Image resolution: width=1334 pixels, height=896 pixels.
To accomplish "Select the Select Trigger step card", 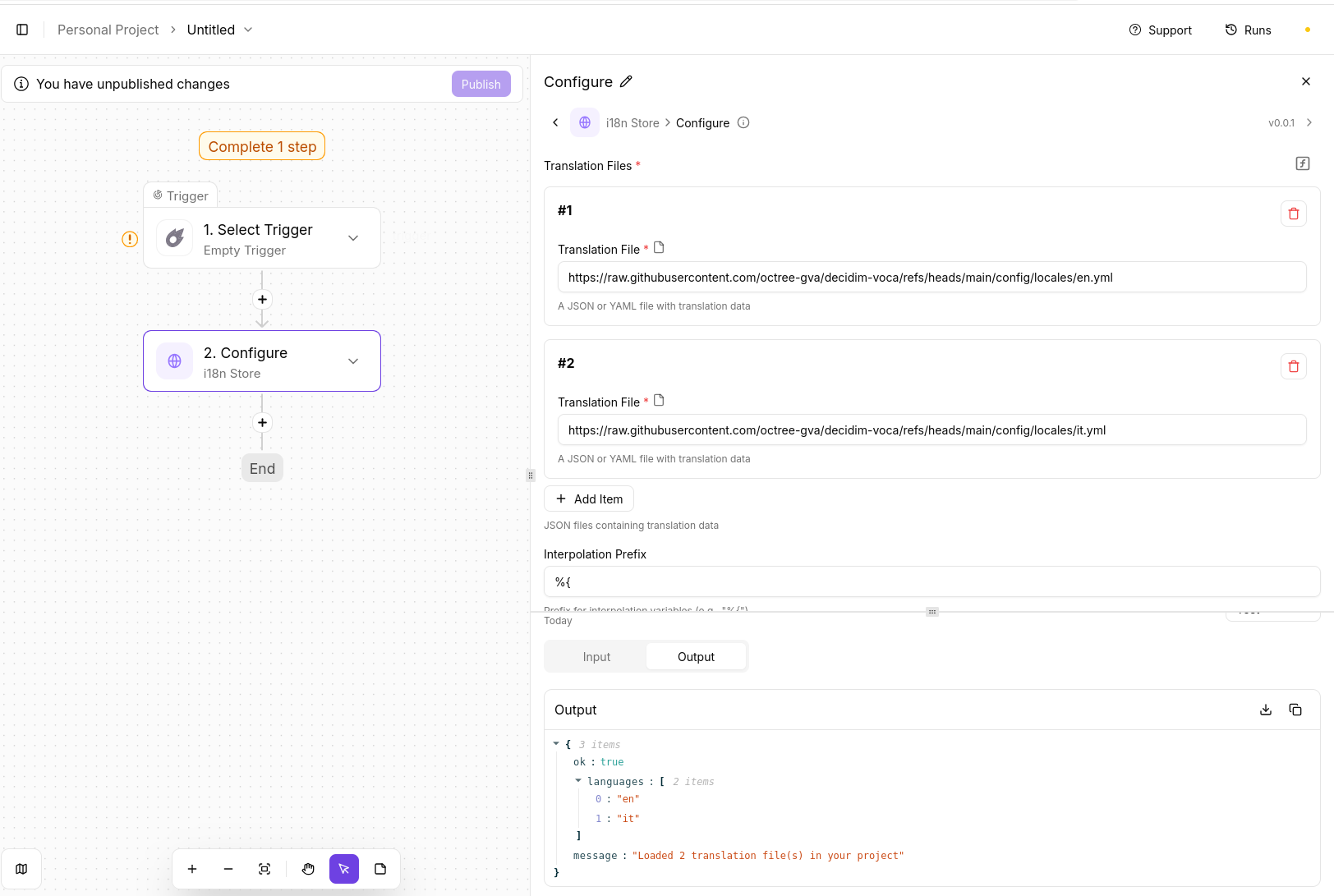I will click(262, 238).
